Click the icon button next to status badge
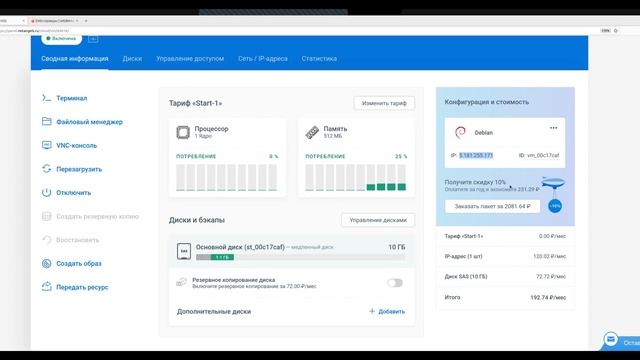Screen dimensions: 640x360 point(93,39)
